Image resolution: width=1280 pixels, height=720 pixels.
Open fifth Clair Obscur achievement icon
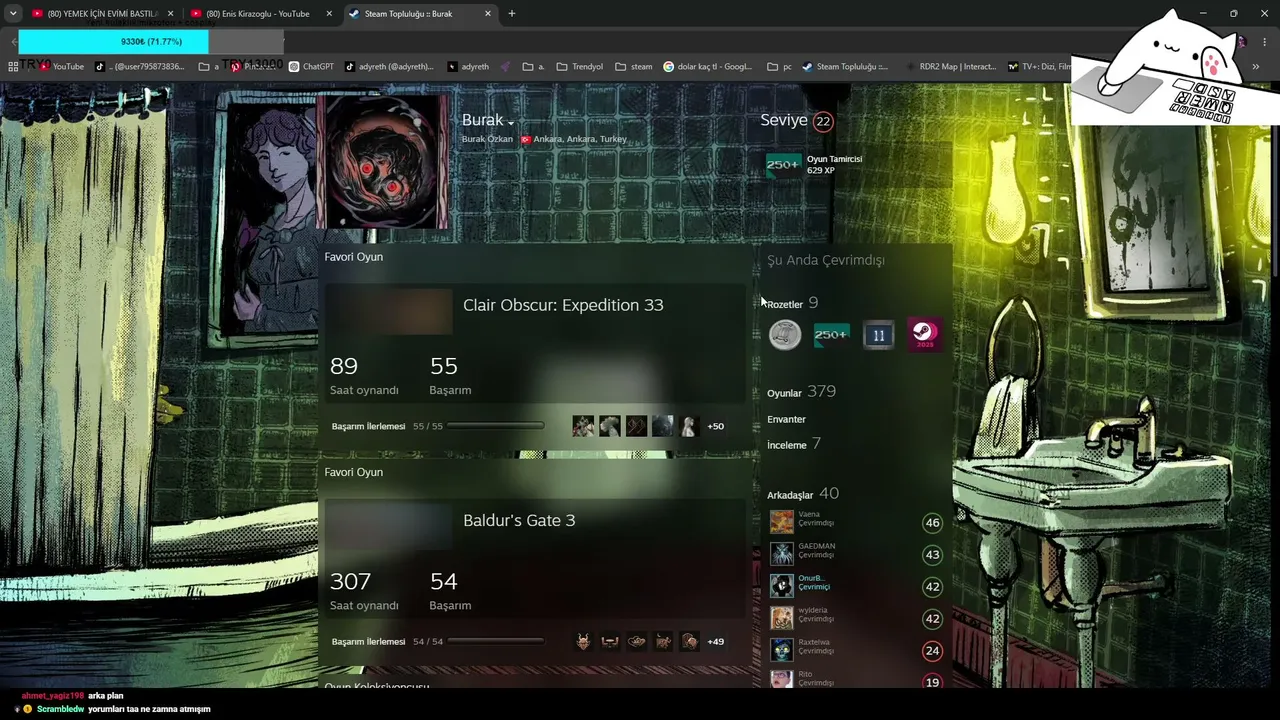(x=689, y=426)
